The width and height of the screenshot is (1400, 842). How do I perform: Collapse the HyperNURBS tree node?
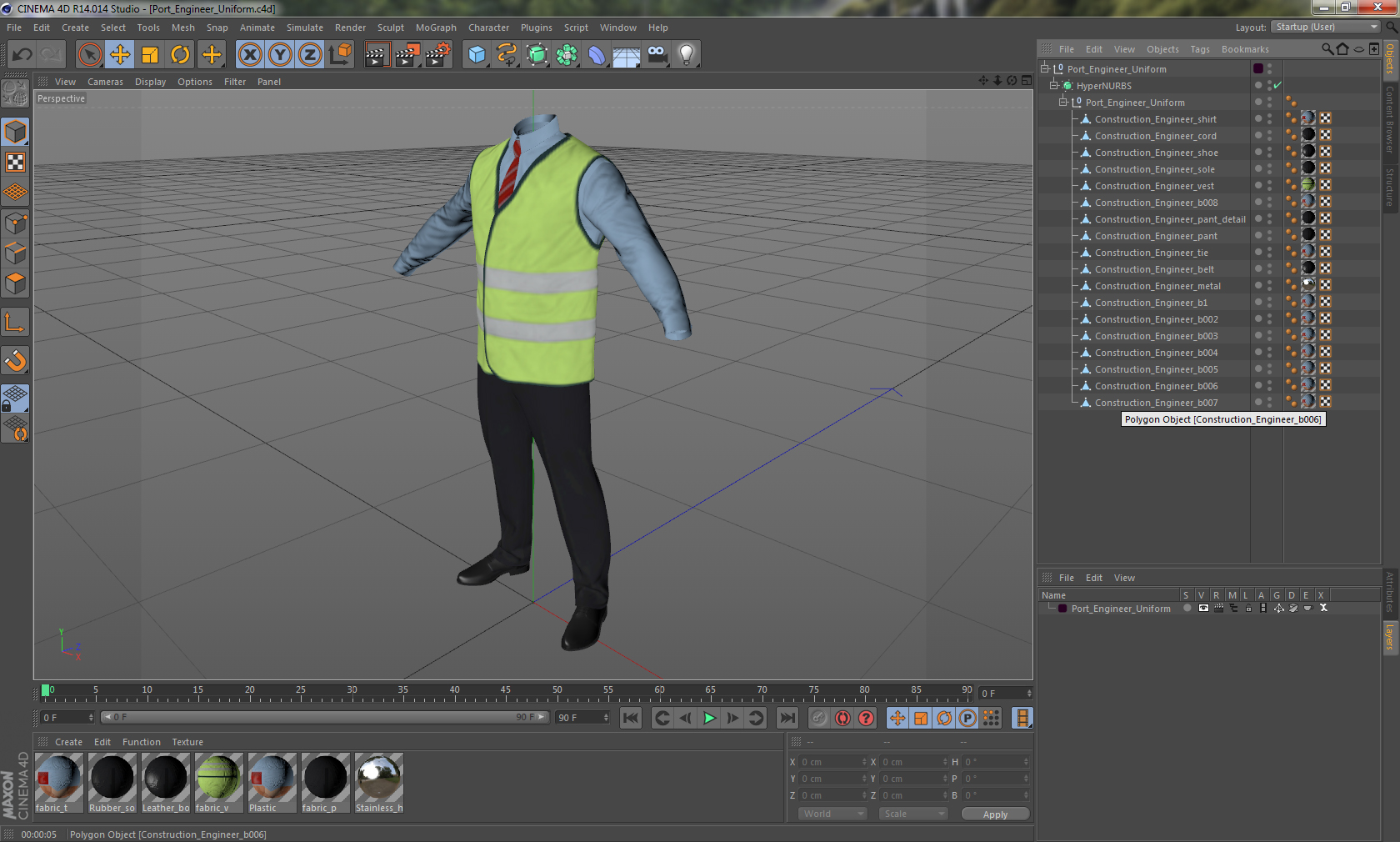(1053, 85)
